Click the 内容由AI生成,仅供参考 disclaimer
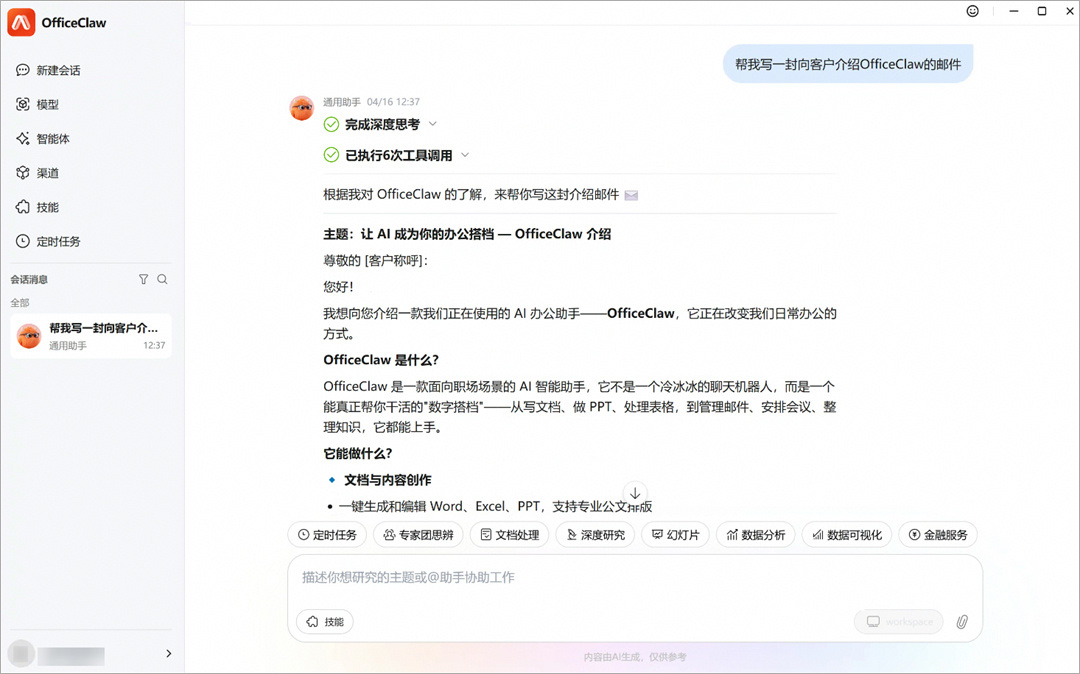Viewport: 1080px width, 674px height. pos(635,657)
